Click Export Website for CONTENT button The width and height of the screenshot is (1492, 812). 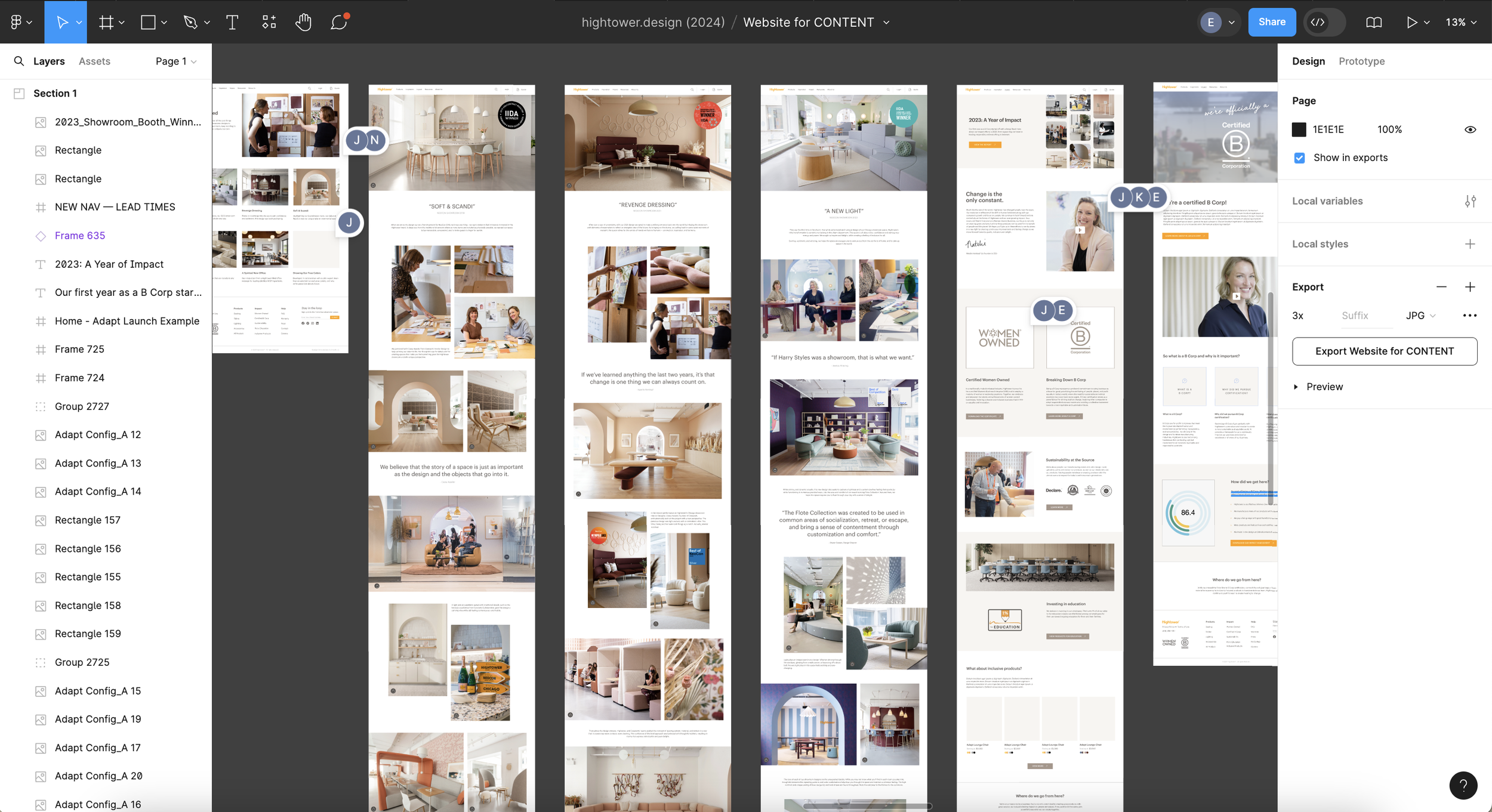[x=1384, y=351]
